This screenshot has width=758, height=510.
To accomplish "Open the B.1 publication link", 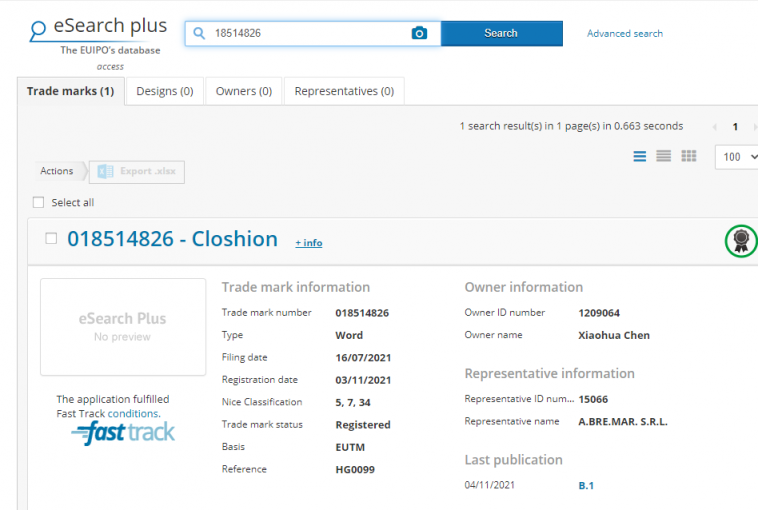I will point(586,486).
